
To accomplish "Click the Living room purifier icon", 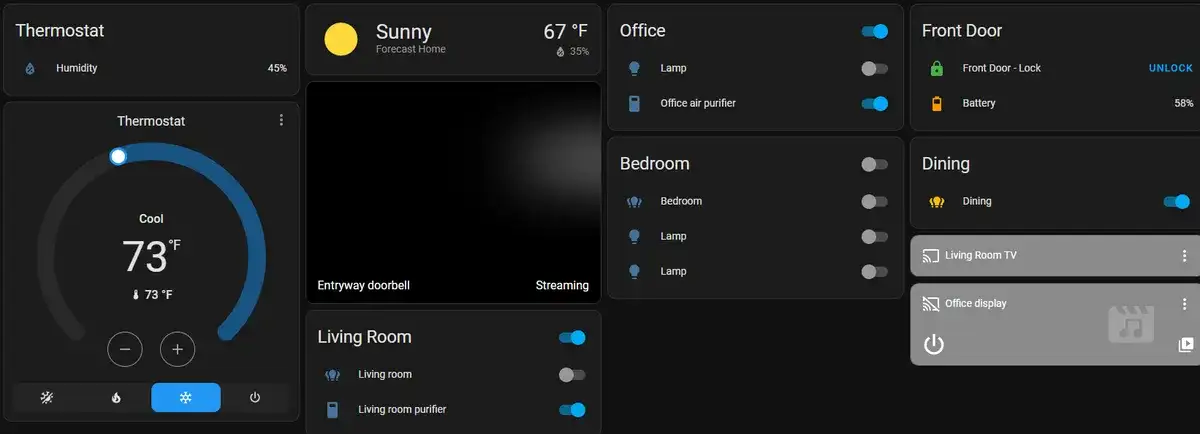I will tap(333, 409).
